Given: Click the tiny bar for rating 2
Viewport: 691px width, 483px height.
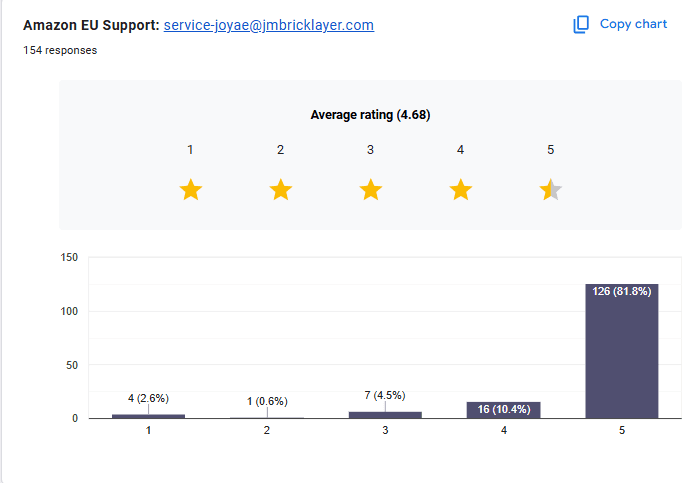Looking at the screenshot, I should [267, 418].
